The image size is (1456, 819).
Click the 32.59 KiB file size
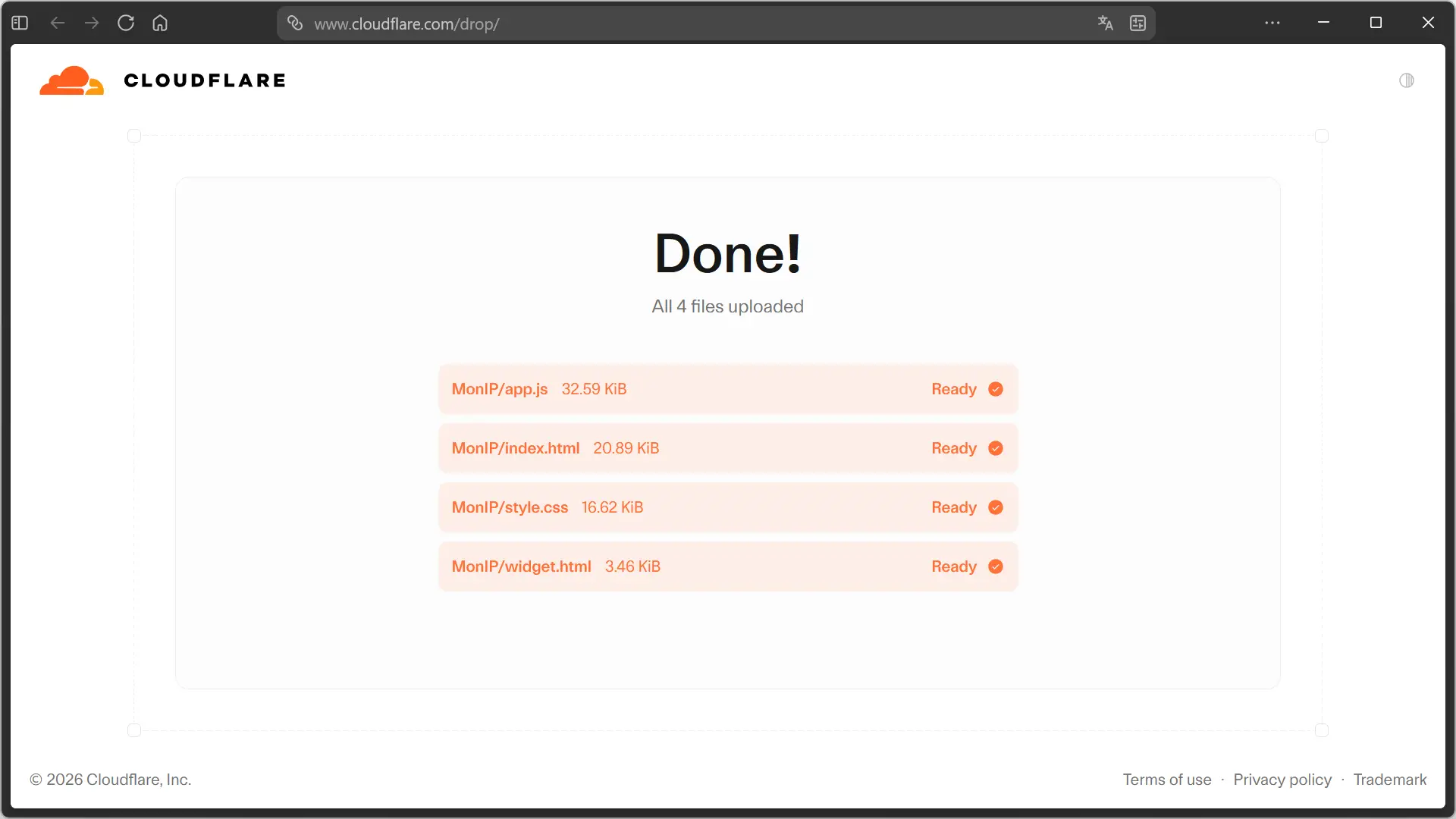coord(594,389)
